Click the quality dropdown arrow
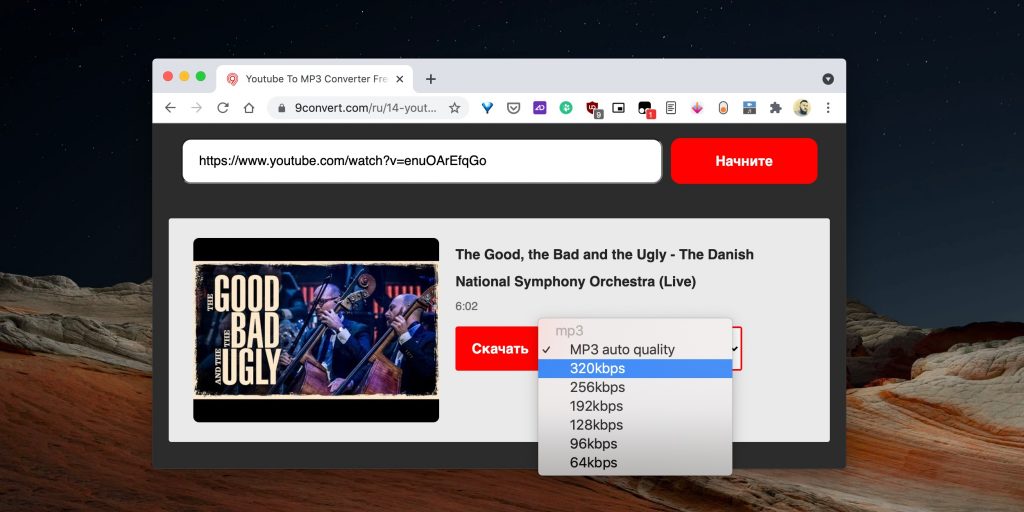The width and height of the screenshot is (1024, 512). pyautogui.click(x=735, y=349)
